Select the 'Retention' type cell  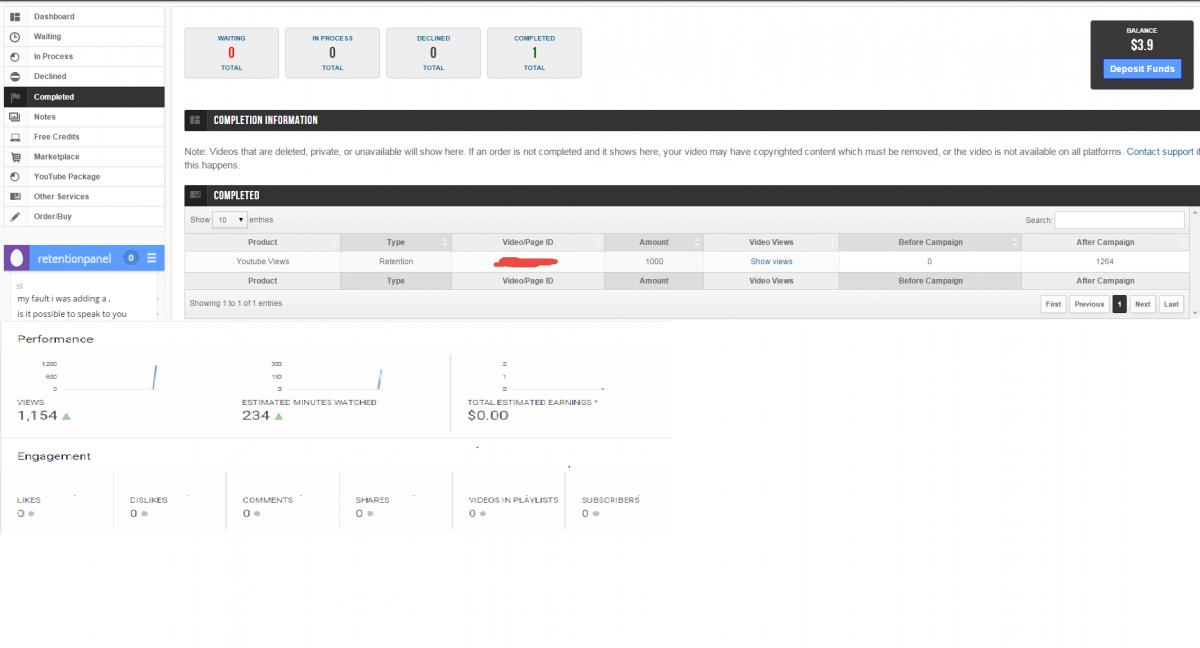396,262
